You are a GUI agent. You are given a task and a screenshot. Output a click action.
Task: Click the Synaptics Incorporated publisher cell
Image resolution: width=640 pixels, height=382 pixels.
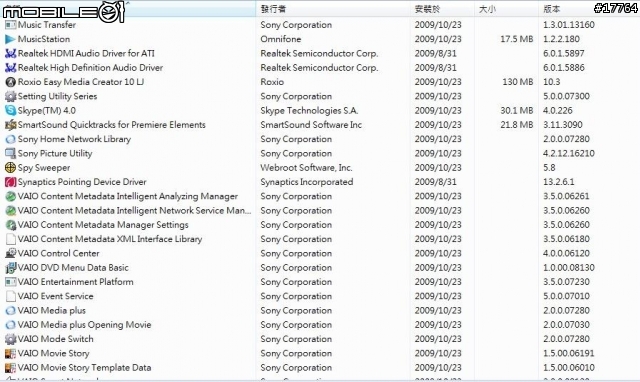(307, 182)
